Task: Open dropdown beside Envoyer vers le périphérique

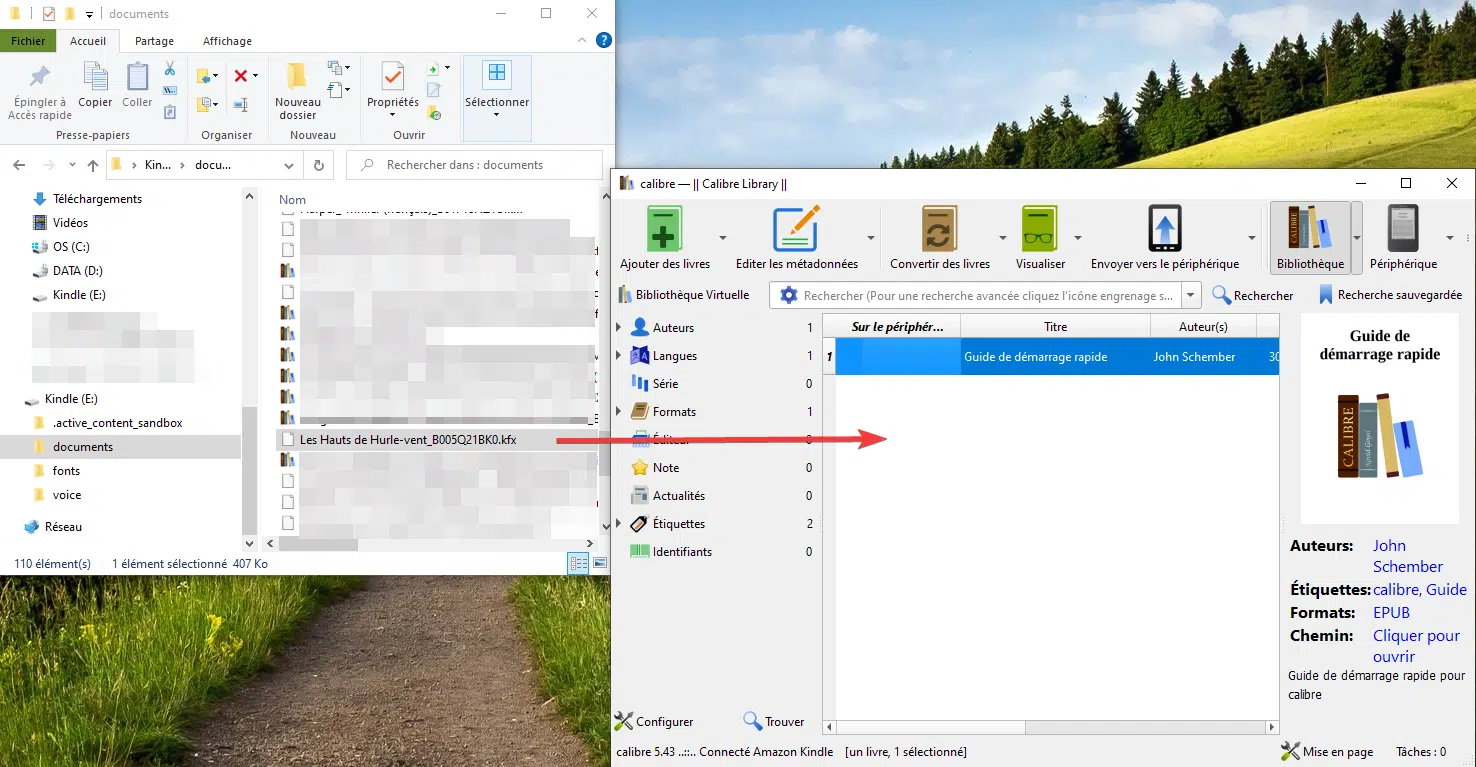Action: pos(1252,238)
